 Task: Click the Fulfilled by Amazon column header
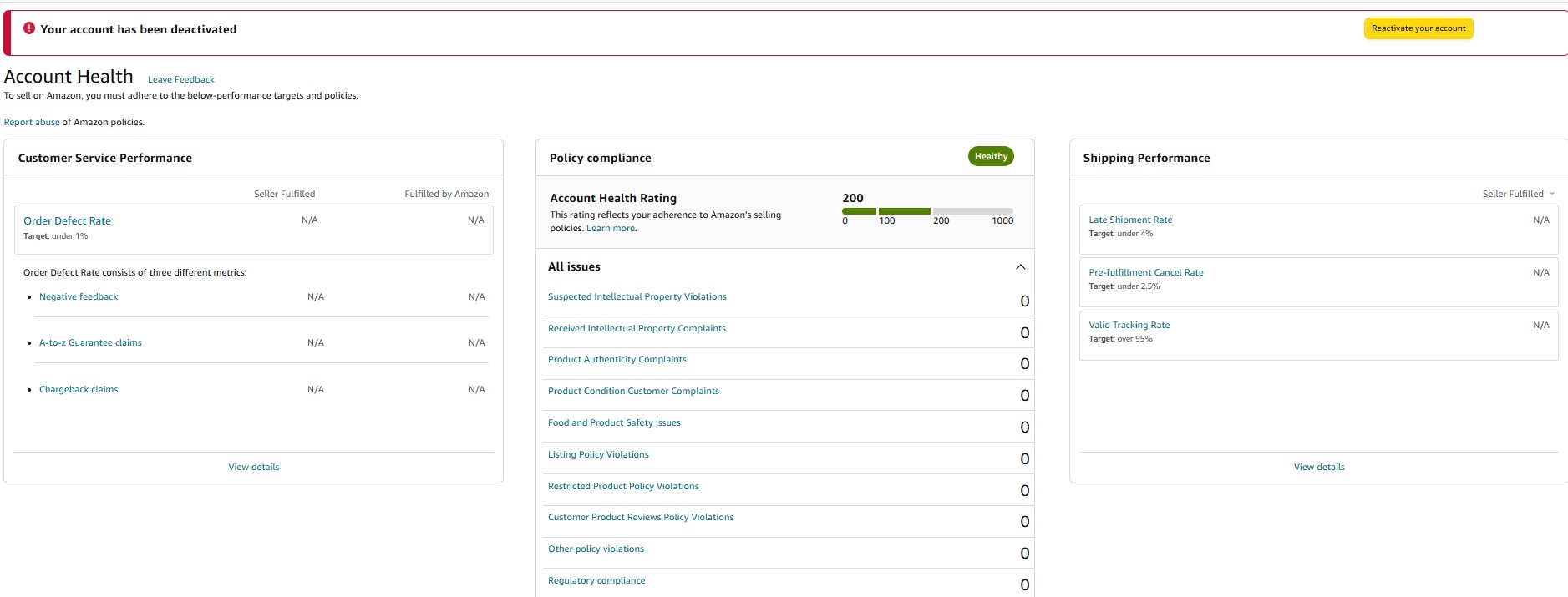point(447,194)
